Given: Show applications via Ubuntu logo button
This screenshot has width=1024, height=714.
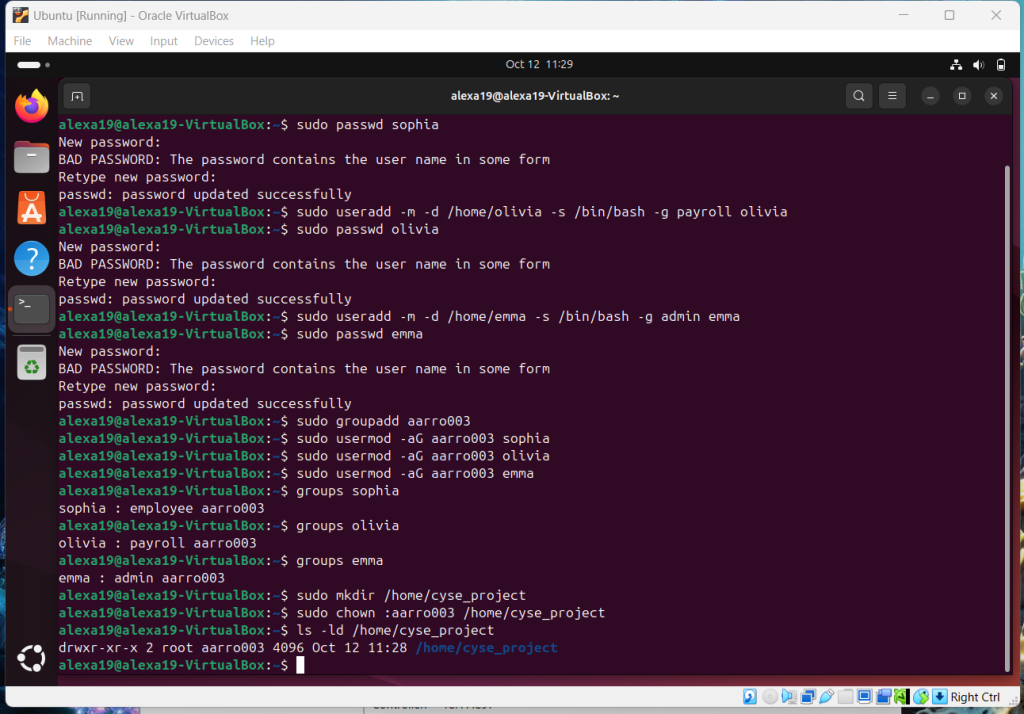Looking at the screenshot, I should [31, 659].
